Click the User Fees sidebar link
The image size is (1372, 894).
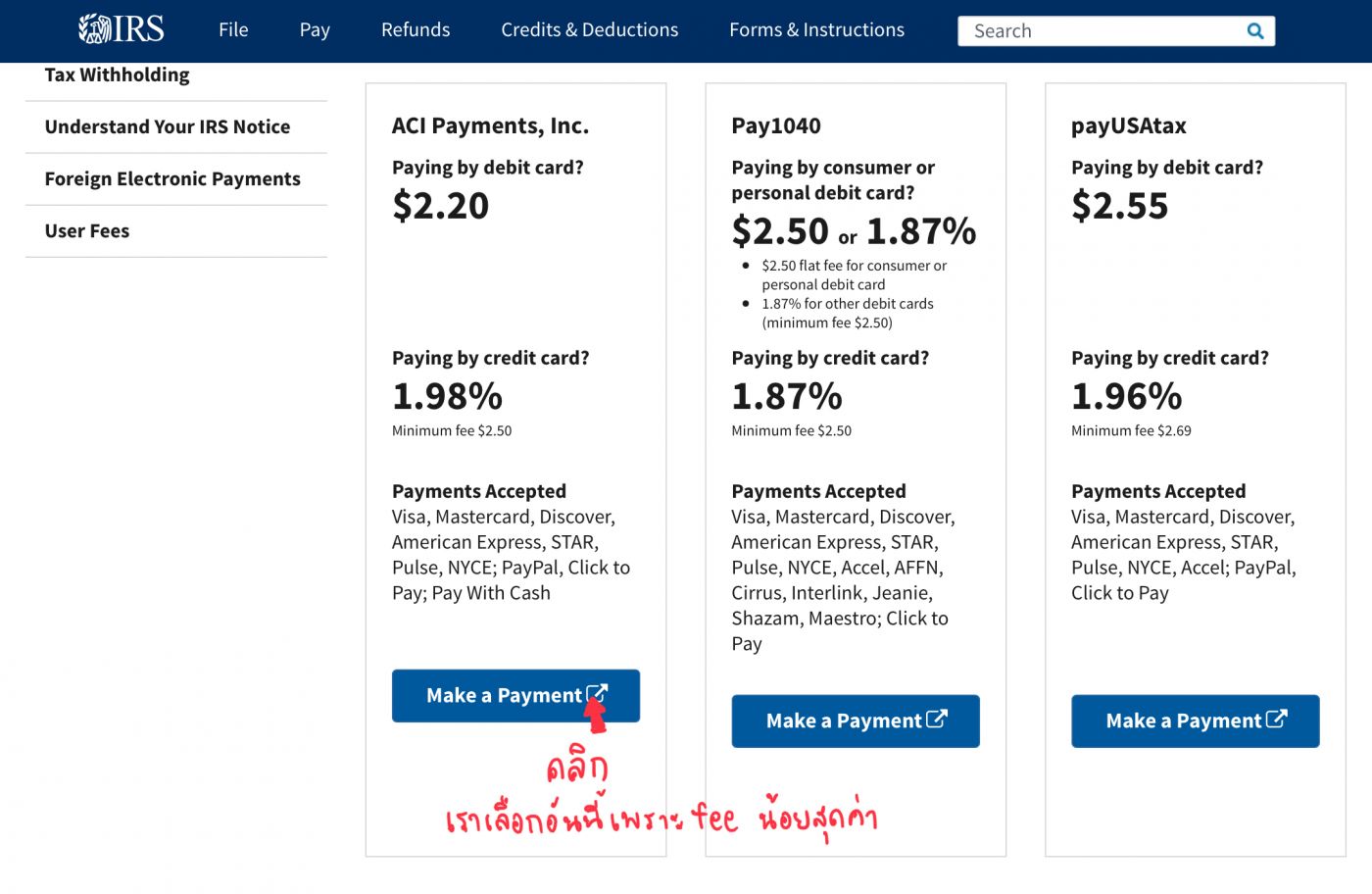[x=87, y=231]
